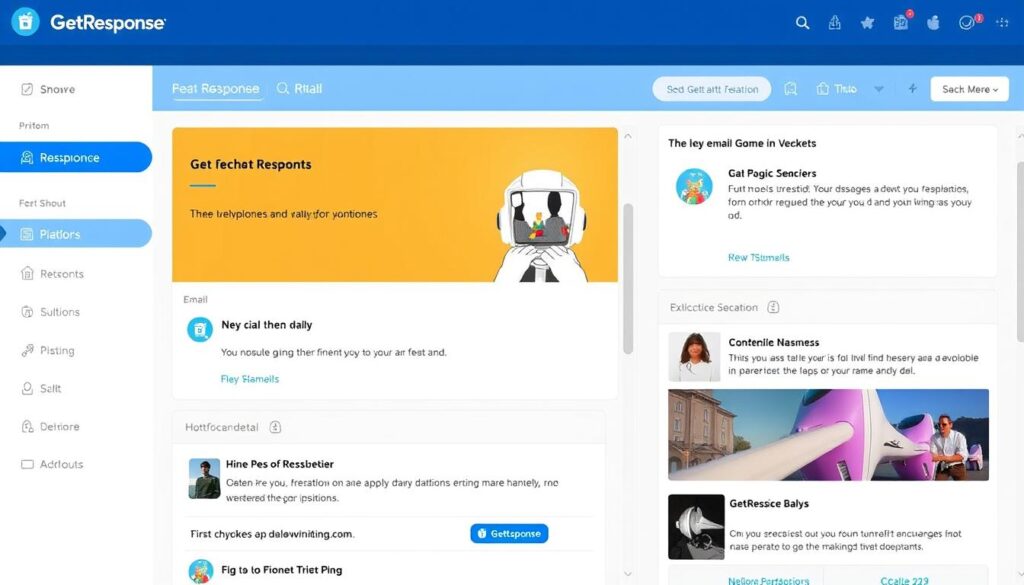
Task: Open the calendar icon with red badge
Action: pos(901,23)
